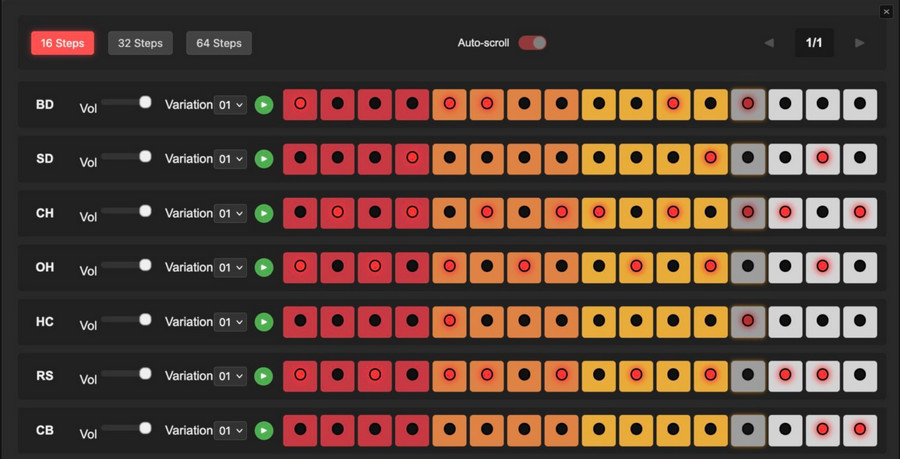
Task: Preview the HC track with its play button
Action: [264, 322]
